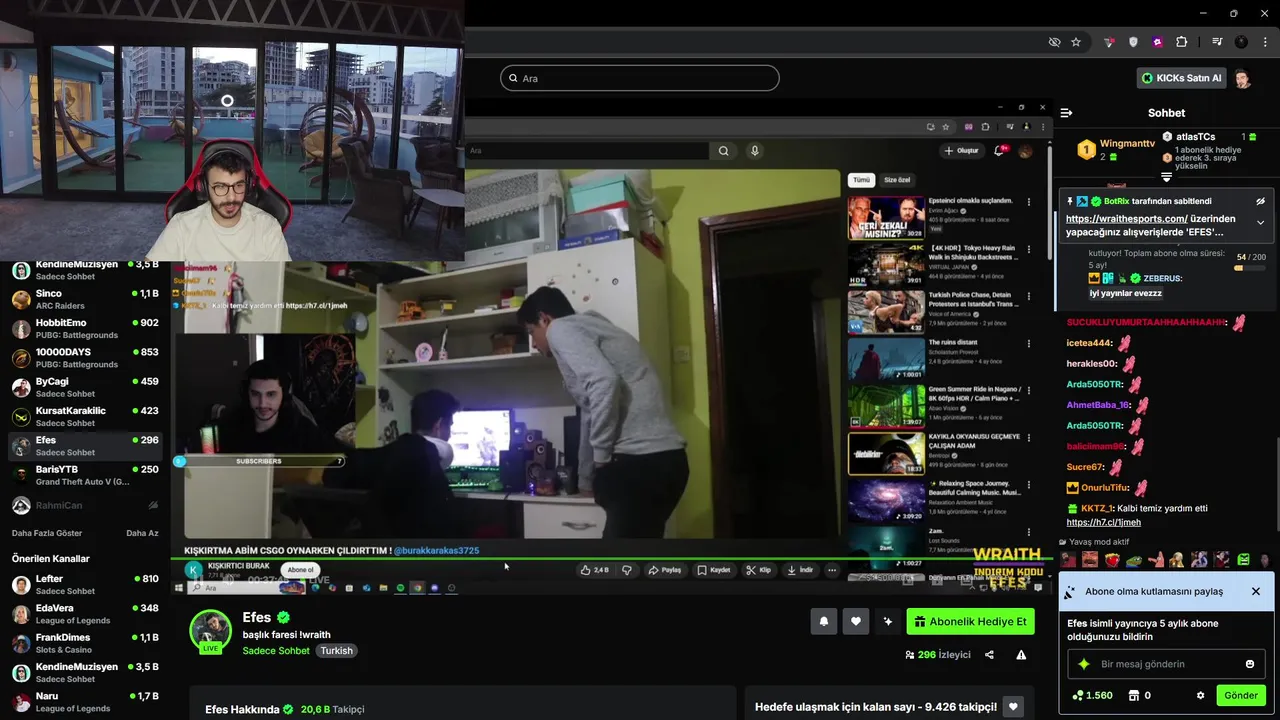Viewport: 1280px width, 720px height.
Task: Click the Relaxing Space Journey video thumbnail
Action: 886,501
